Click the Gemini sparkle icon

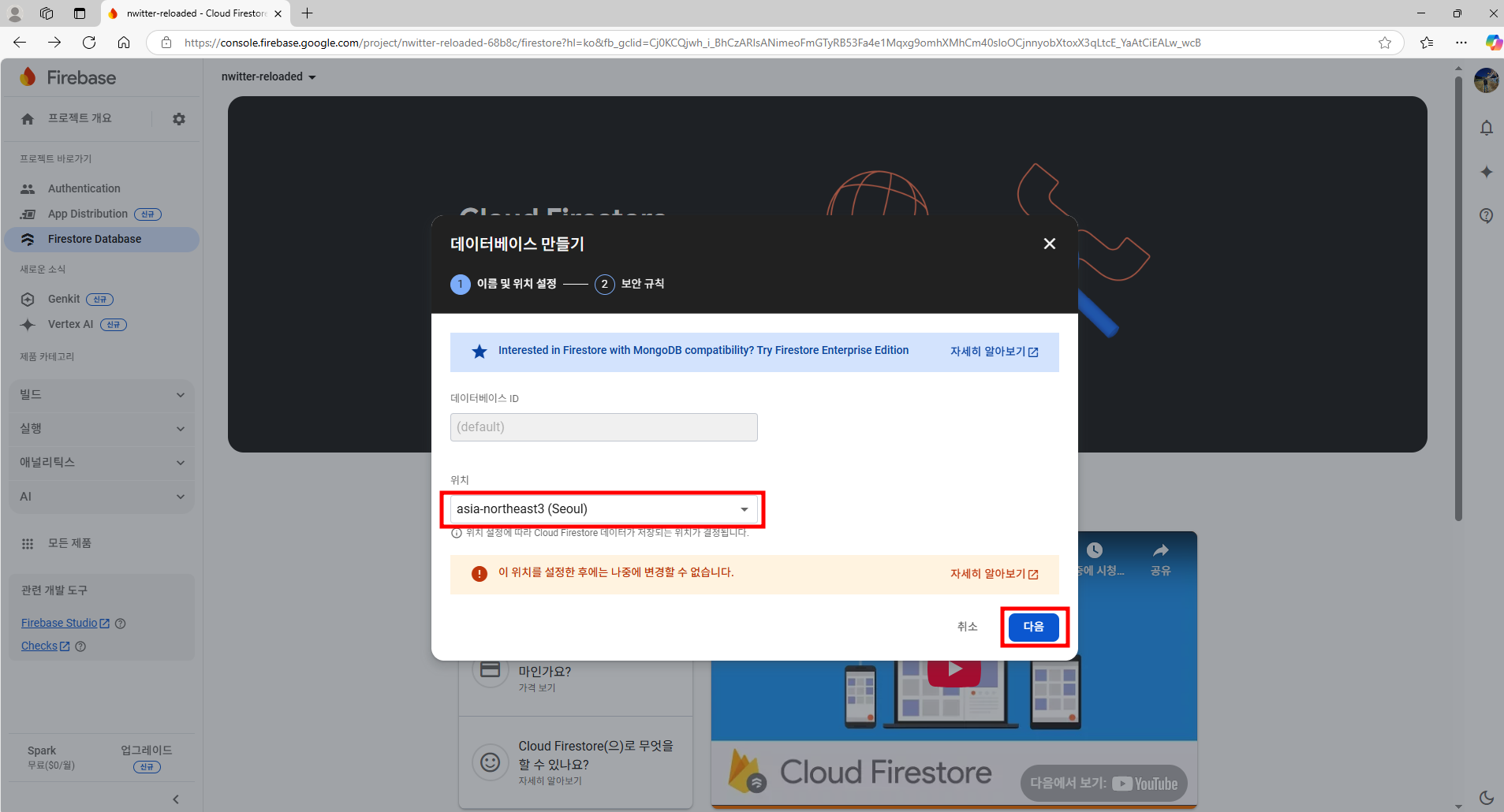coord(1487,172)
